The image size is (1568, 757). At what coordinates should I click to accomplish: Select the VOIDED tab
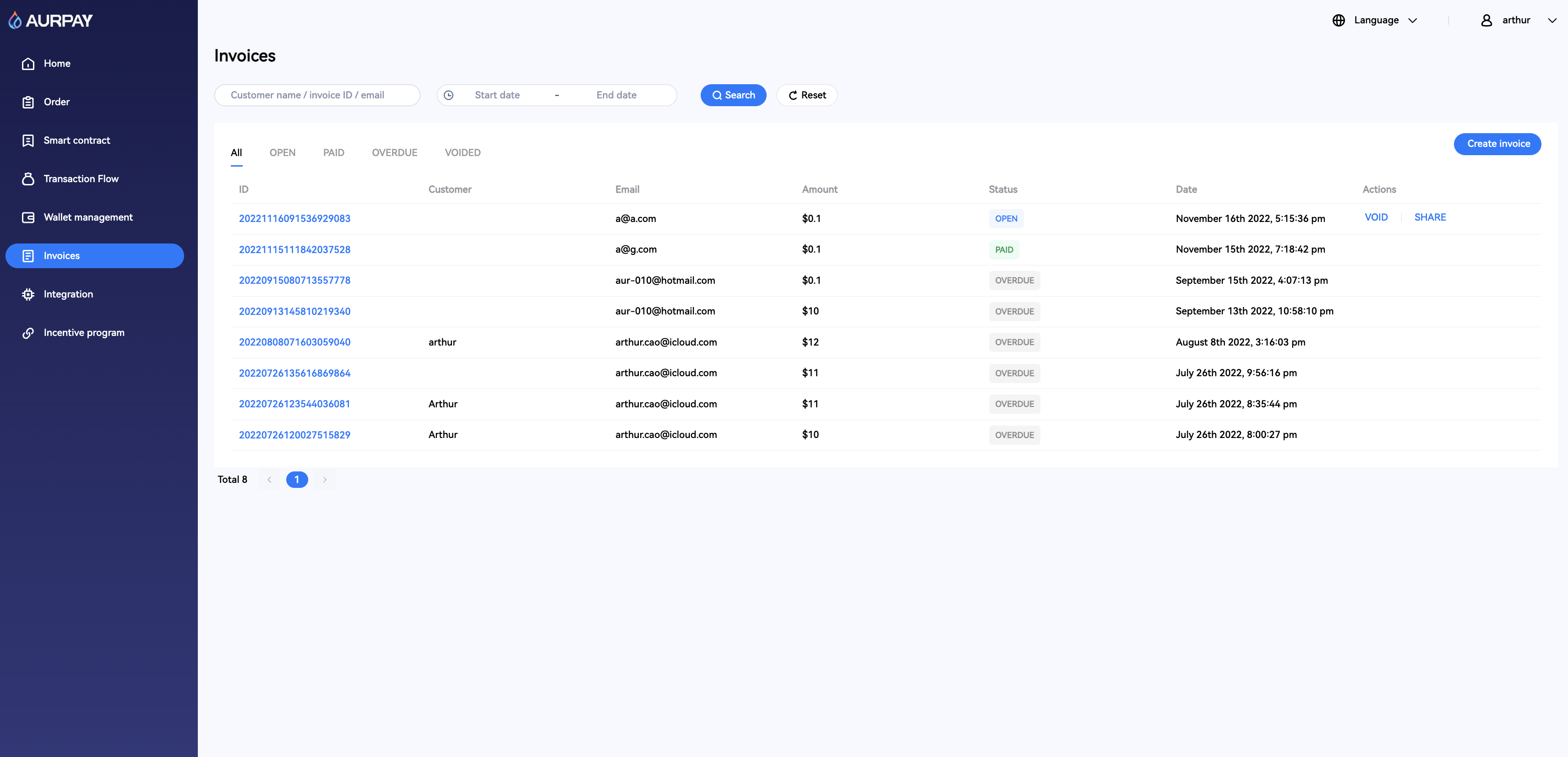[x=463, y=153]
